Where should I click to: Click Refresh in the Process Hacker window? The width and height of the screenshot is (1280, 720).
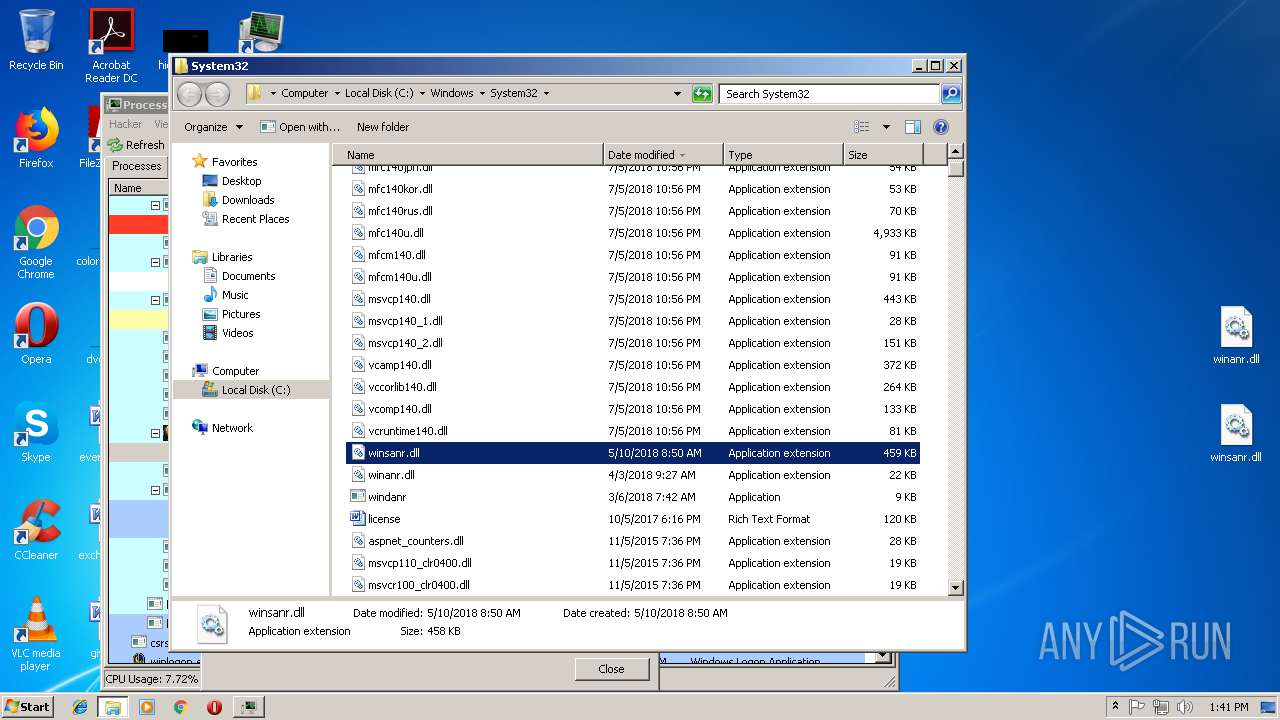pyautogui.click(x=137, y=145)
